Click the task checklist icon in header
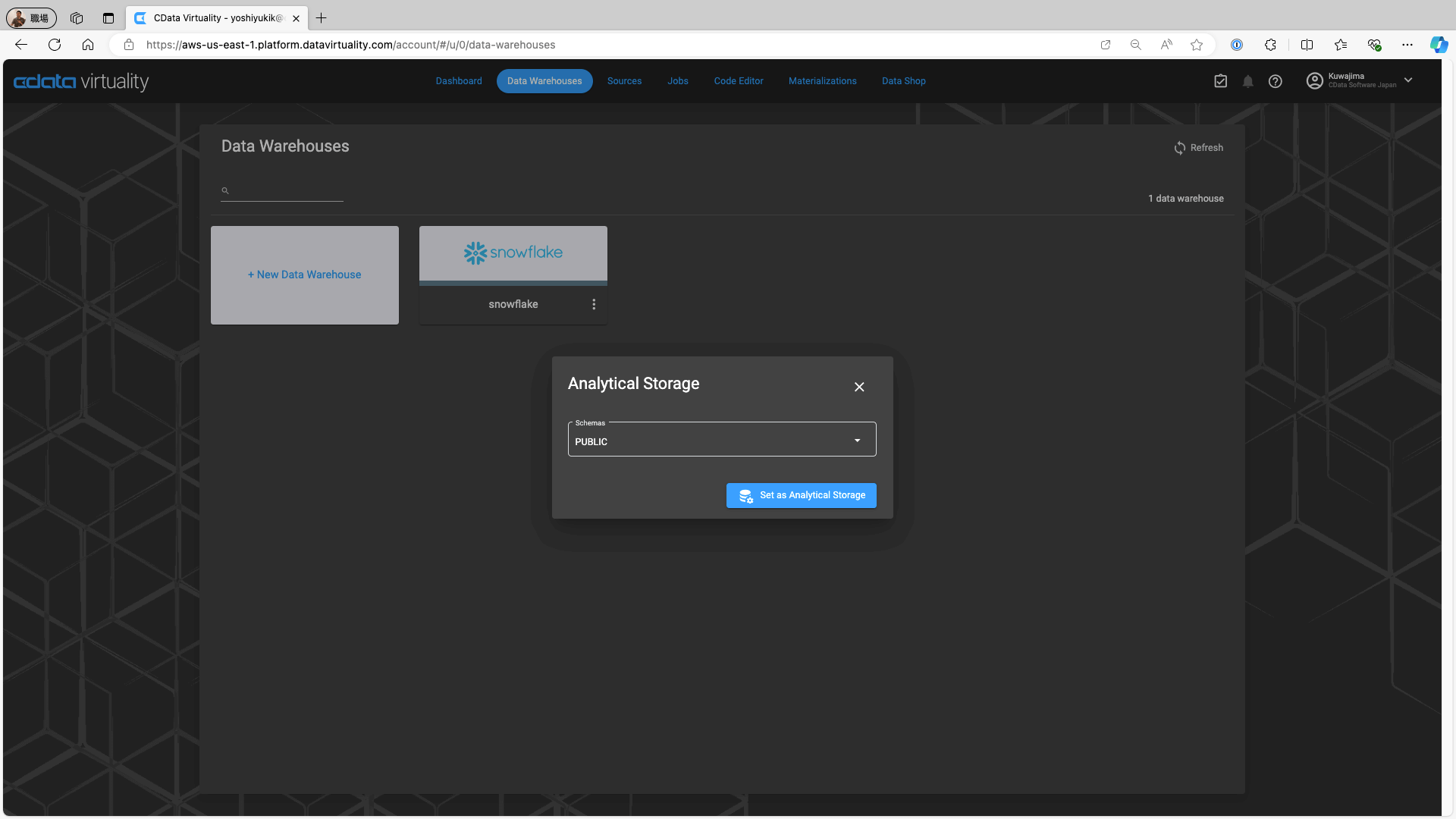The image size is (1456, 819). click(1220, 81)
